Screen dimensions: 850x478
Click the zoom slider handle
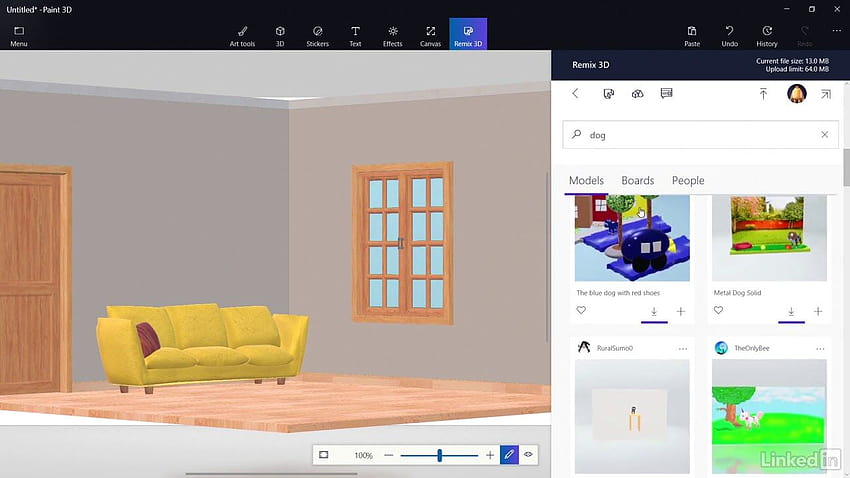[x=440, y=455]
